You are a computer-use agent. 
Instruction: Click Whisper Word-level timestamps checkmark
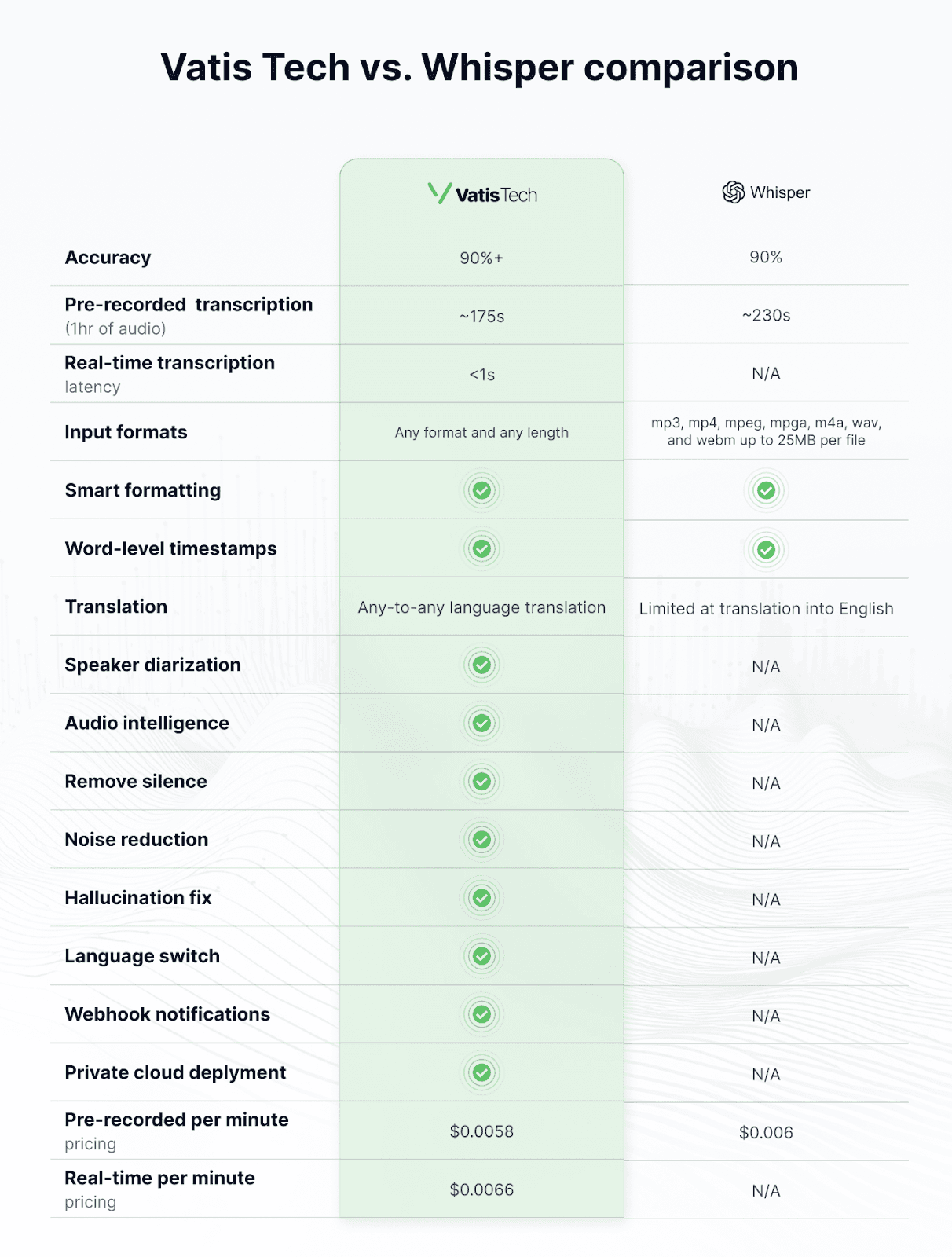(766, 550)
